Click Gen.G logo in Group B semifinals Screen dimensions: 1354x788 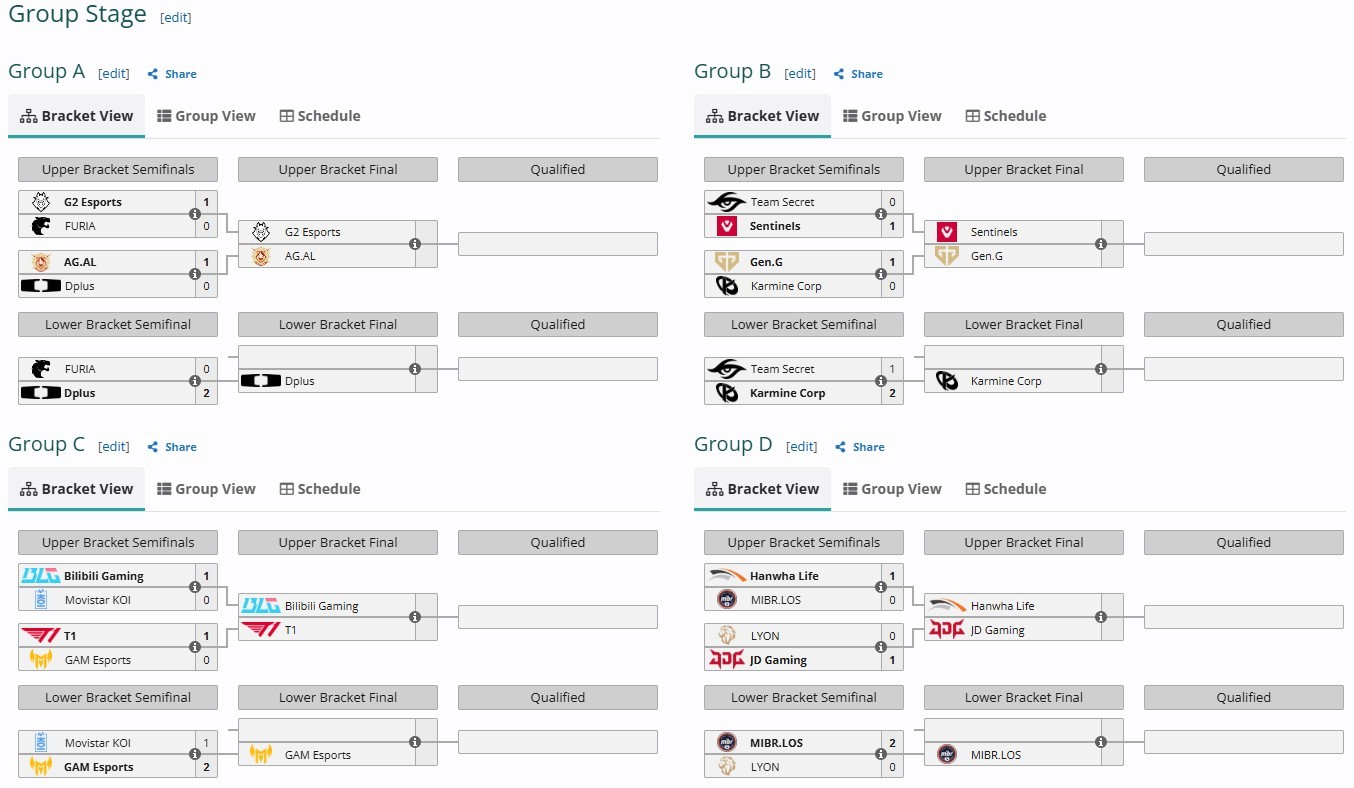click(x=727, y=262)
